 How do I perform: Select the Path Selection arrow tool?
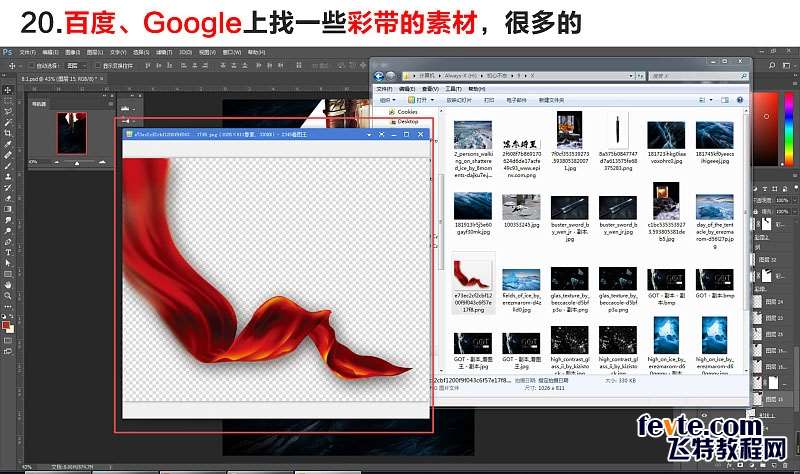pos(8,263)
